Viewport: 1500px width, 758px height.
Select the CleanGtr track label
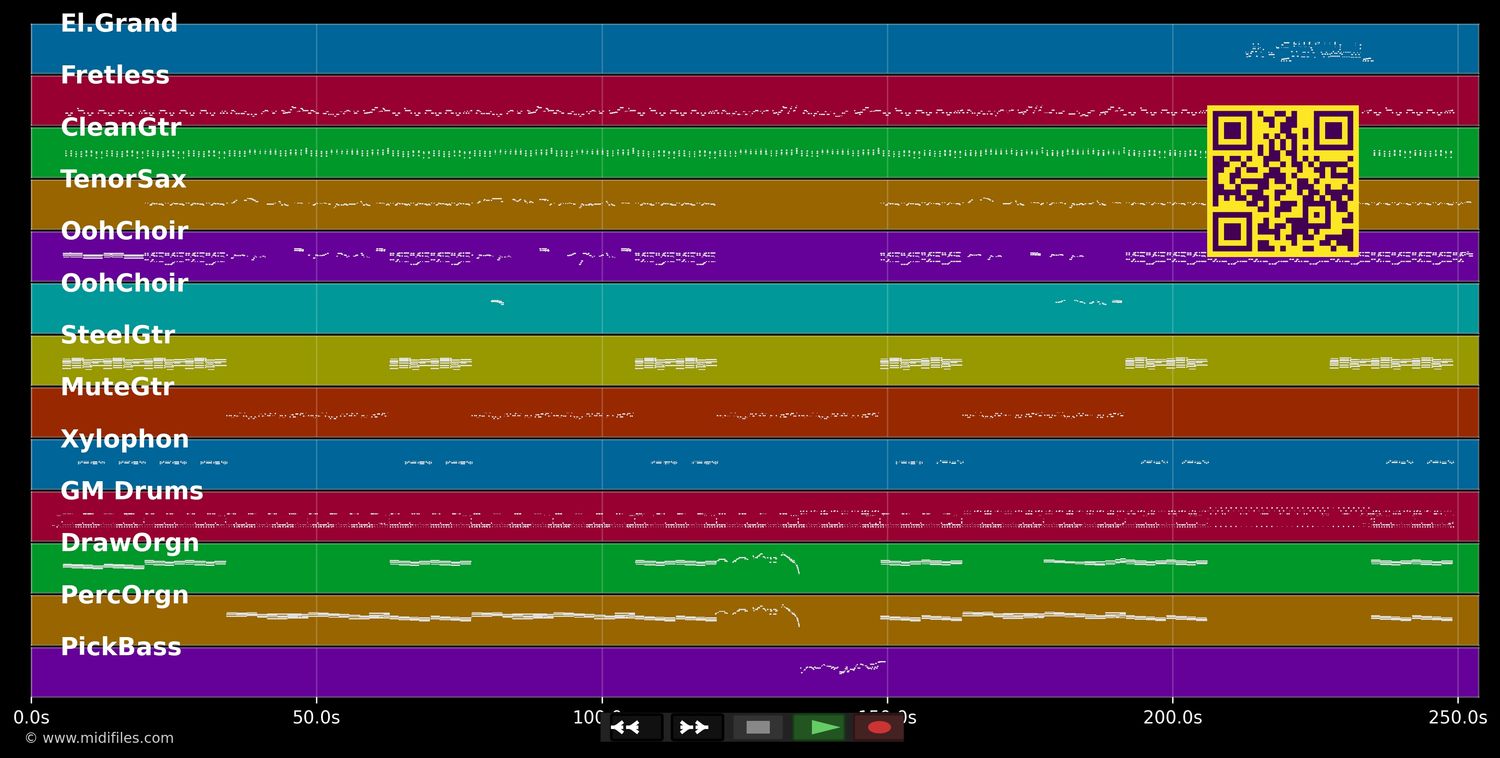(x=121, y=127)
